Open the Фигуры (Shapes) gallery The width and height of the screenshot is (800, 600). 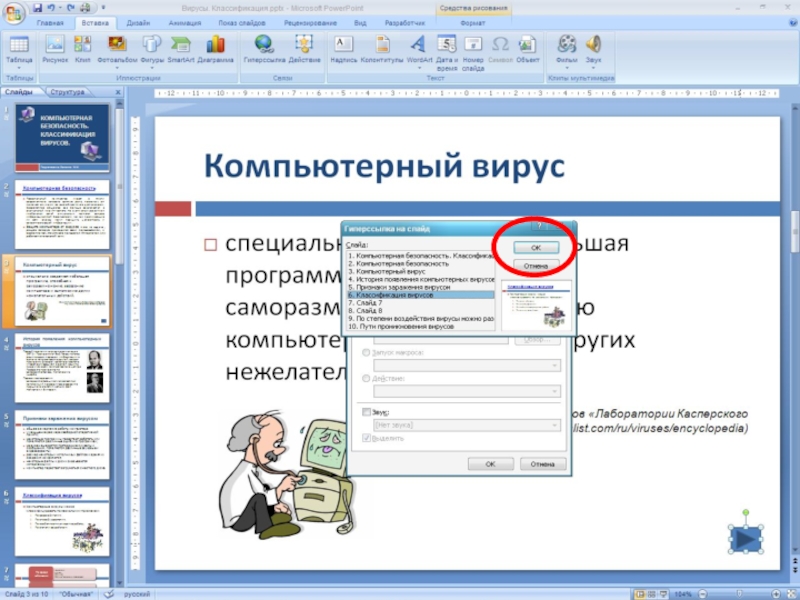coord(153,45)
